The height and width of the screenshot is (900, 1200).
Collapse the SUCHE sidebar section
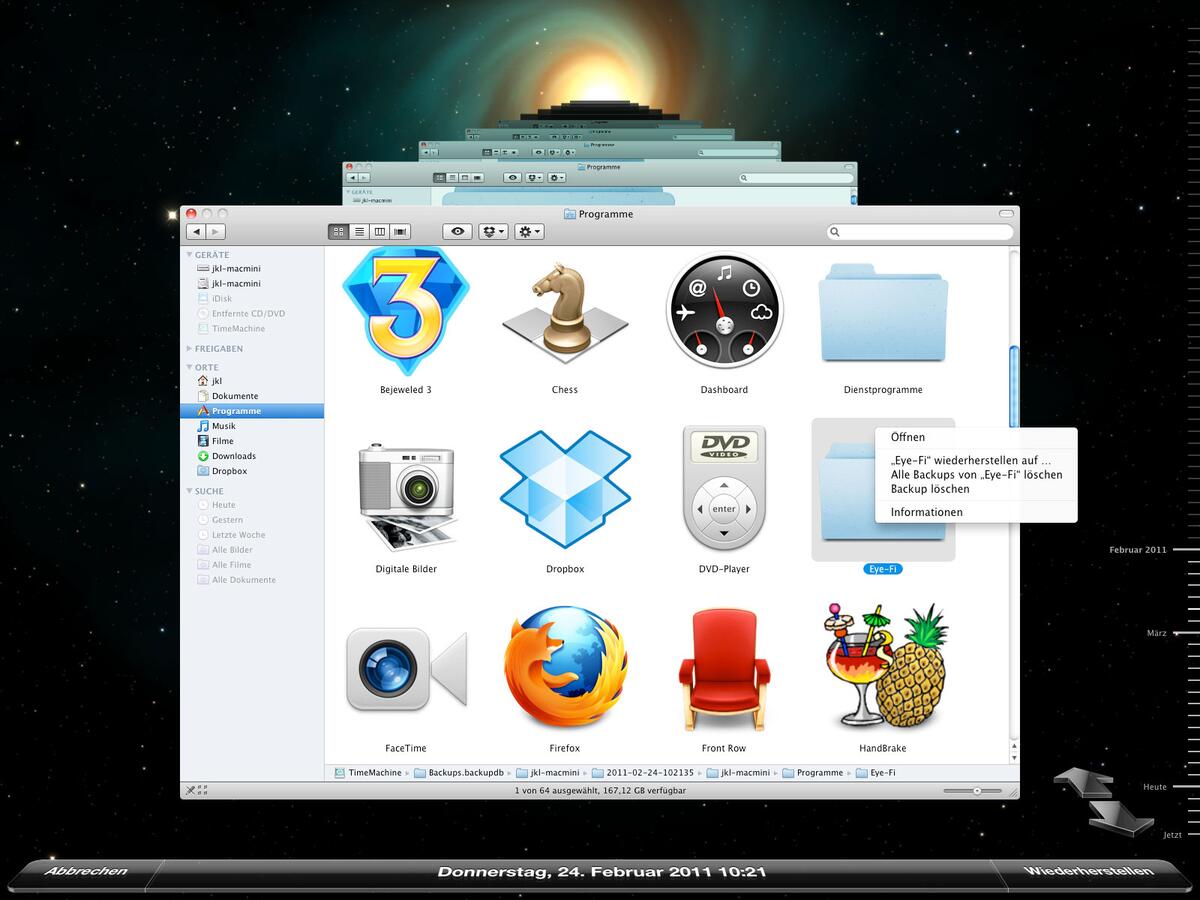point(190,490)
